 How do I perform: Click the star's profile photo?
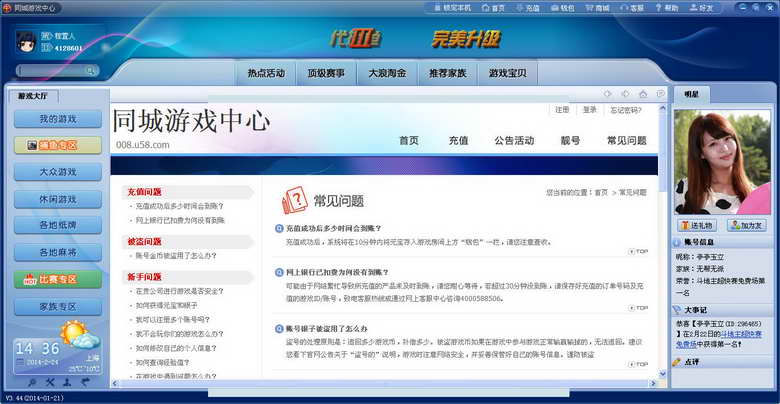tap(717, 161)
